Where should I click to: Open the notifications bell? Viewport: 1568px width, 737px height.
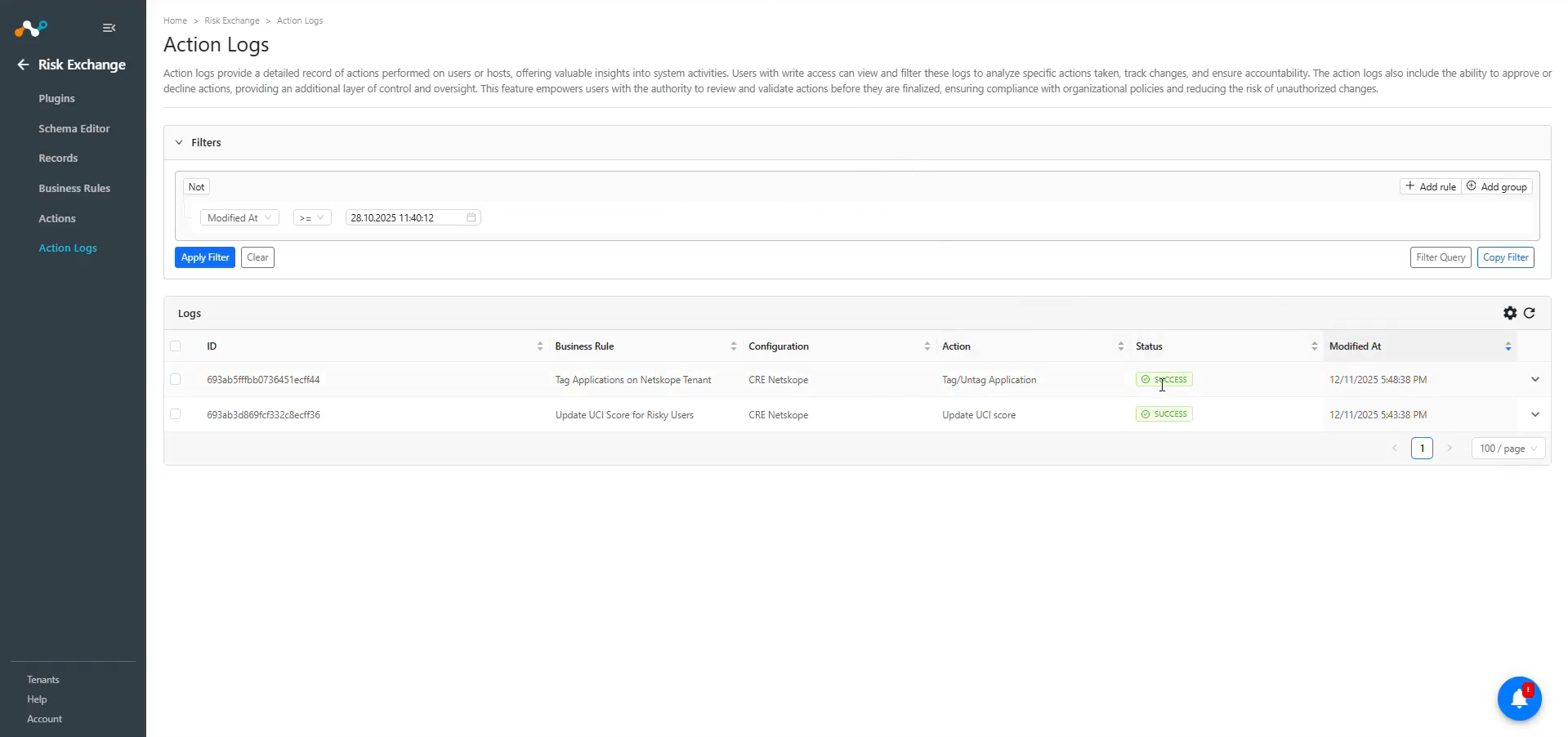[x=1519, y=699]
